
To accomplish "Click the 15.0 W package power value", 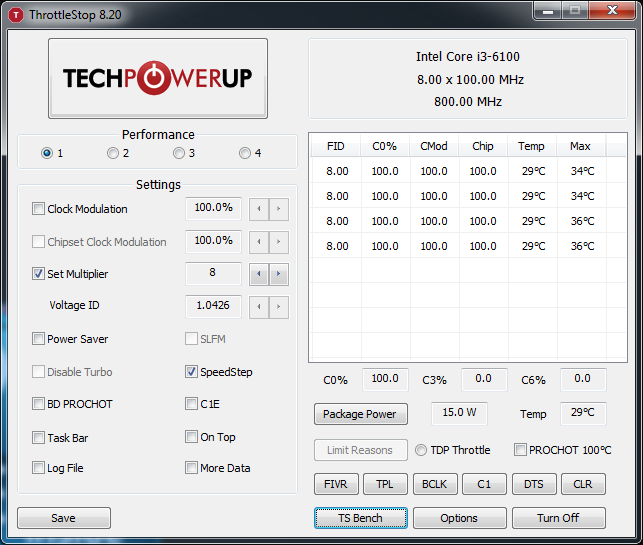I will click(459, 413).
